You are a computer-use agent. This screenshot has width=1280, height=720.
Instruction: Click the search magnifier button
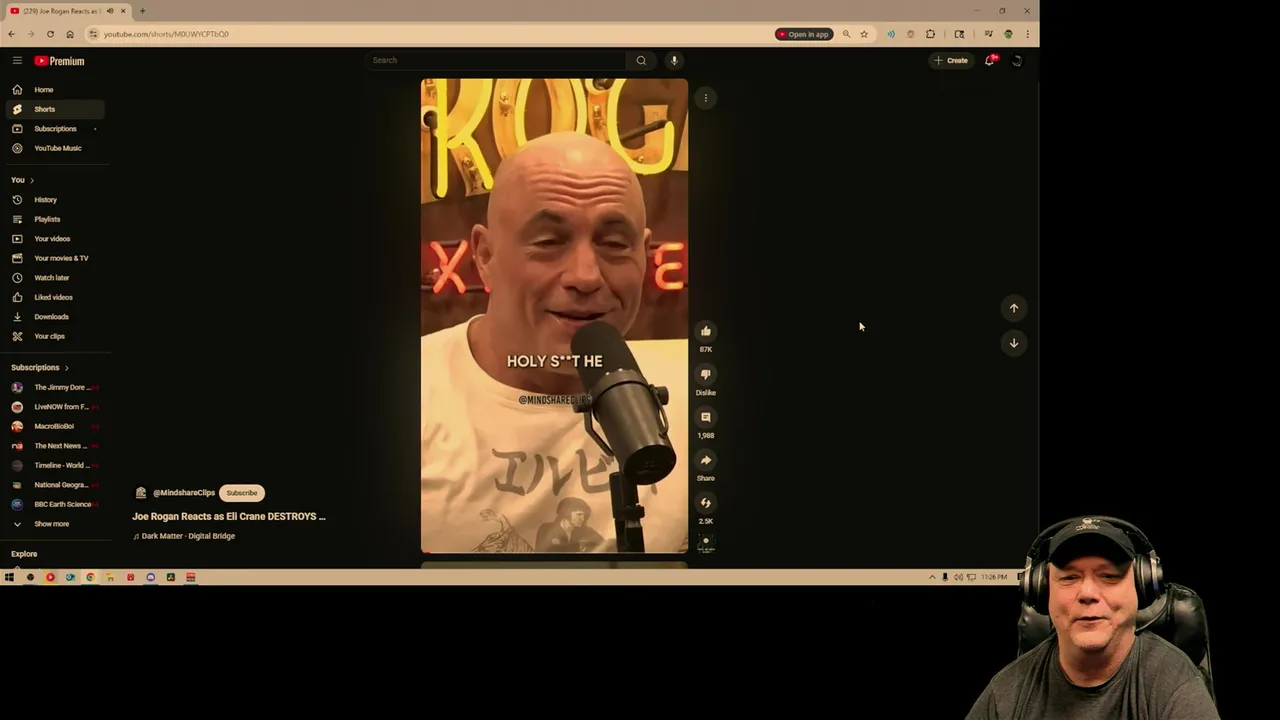[641, 60]
